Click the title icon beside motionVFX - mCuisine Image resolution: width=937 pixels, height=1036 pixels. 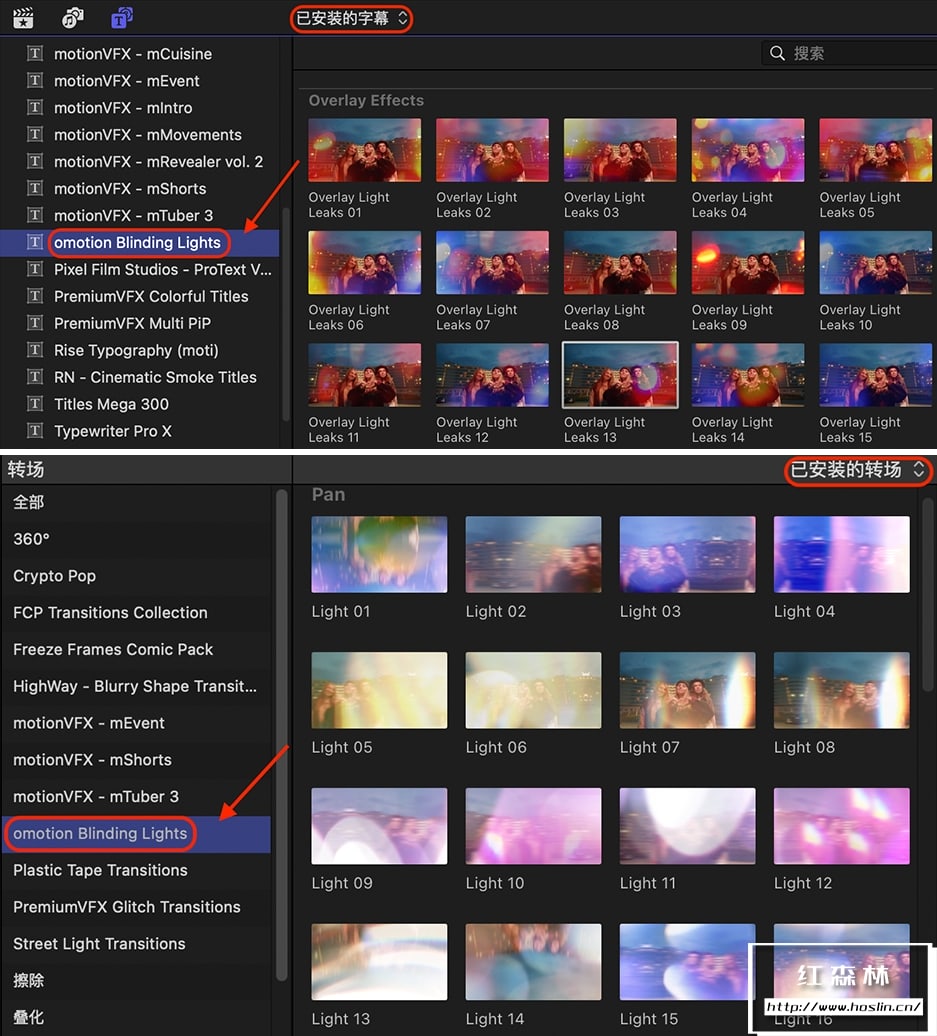[35, 54]
